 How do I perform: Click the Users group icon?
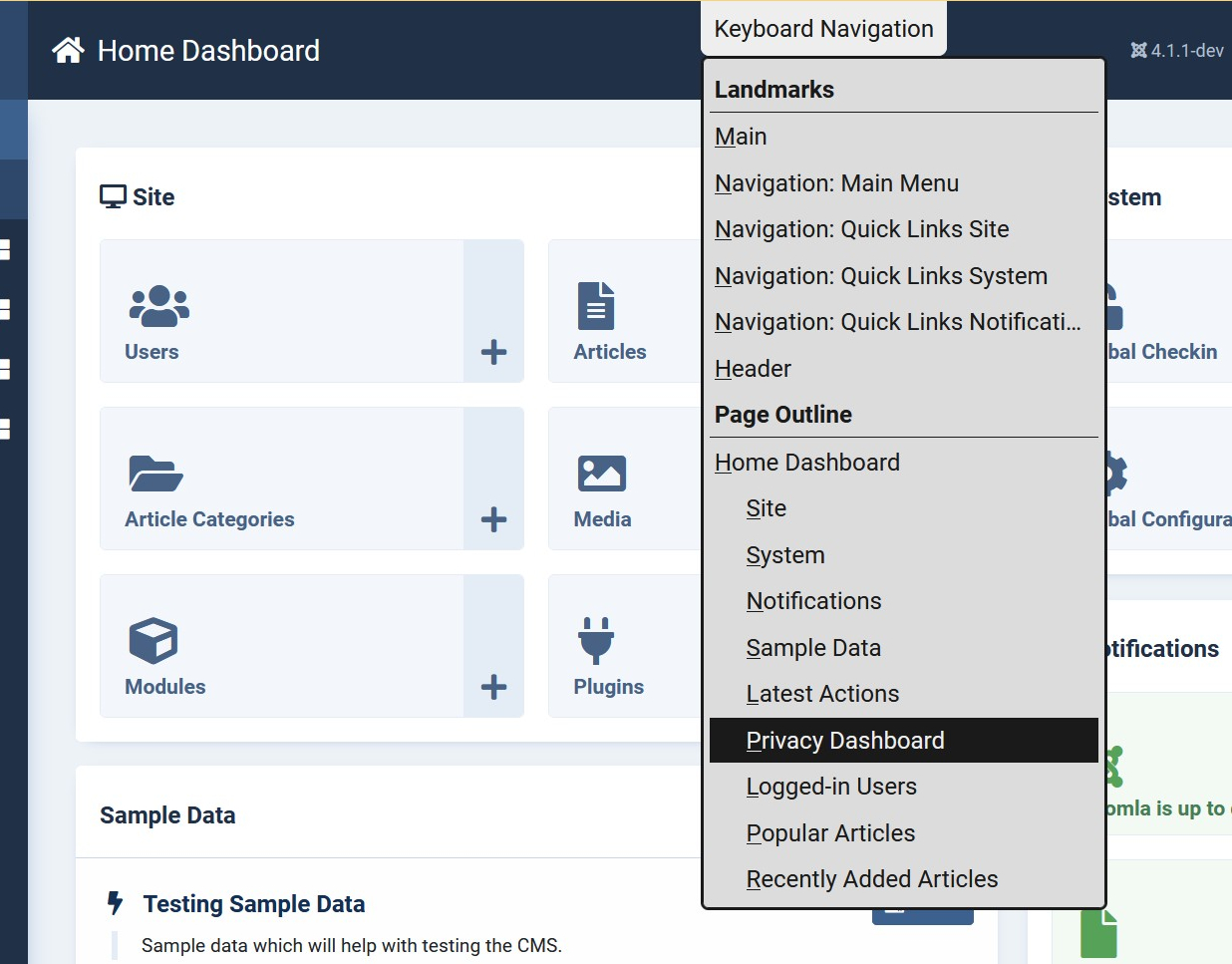[x=158, y=306]
